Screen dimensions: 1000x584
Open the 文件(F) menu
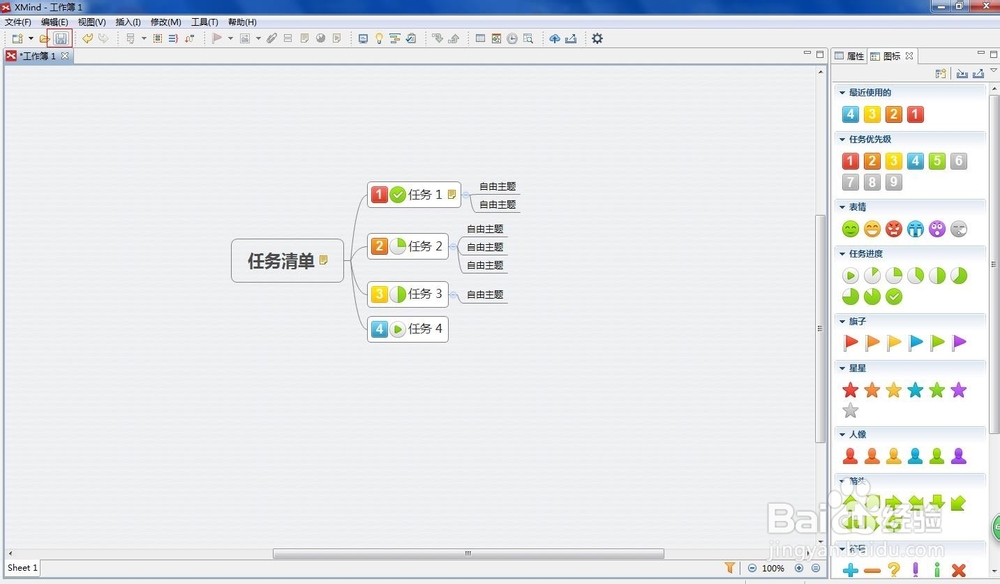point(18,22)
